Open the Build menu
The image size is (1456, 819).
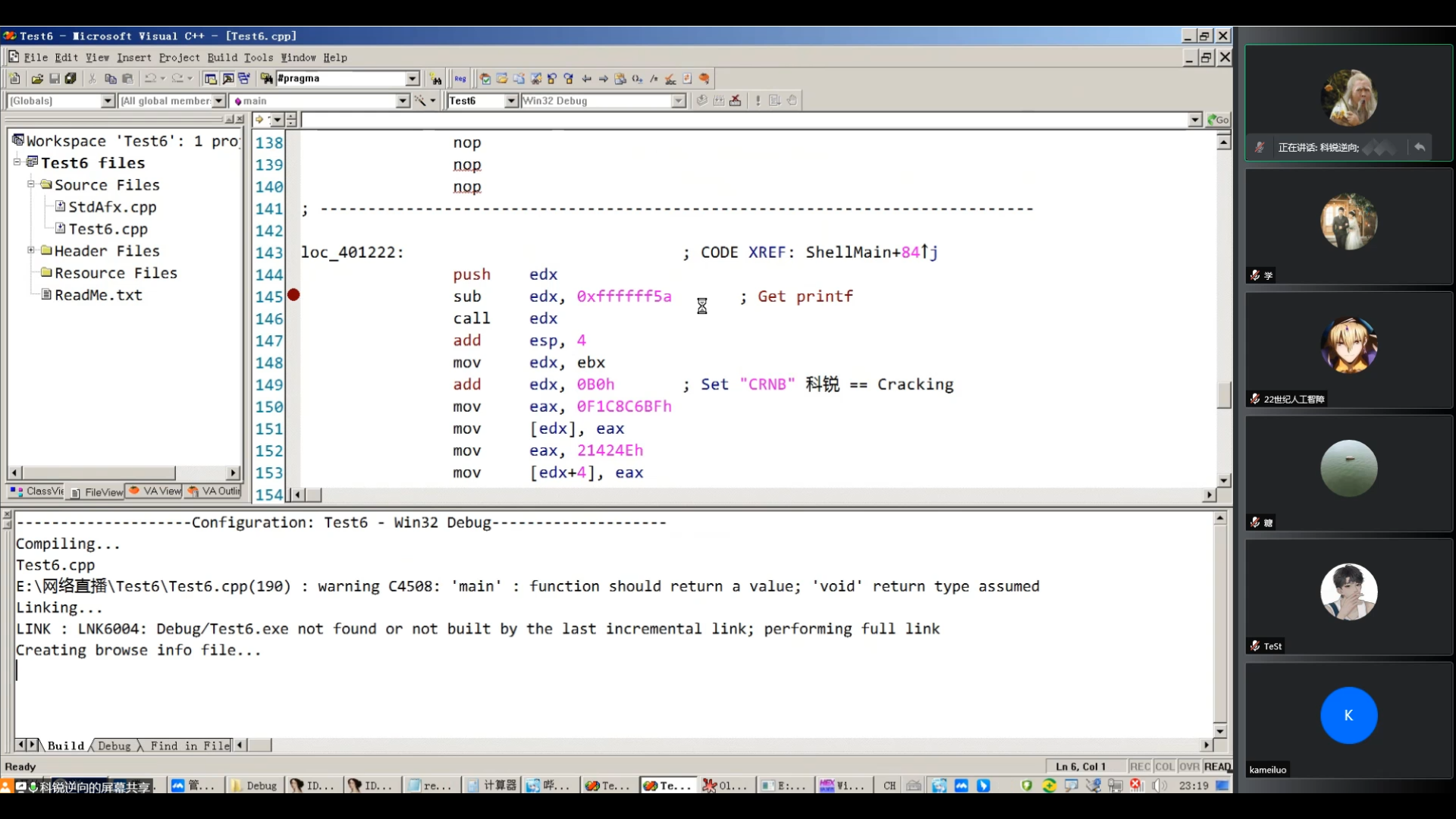pyautogui.click(x=222, y=58)
